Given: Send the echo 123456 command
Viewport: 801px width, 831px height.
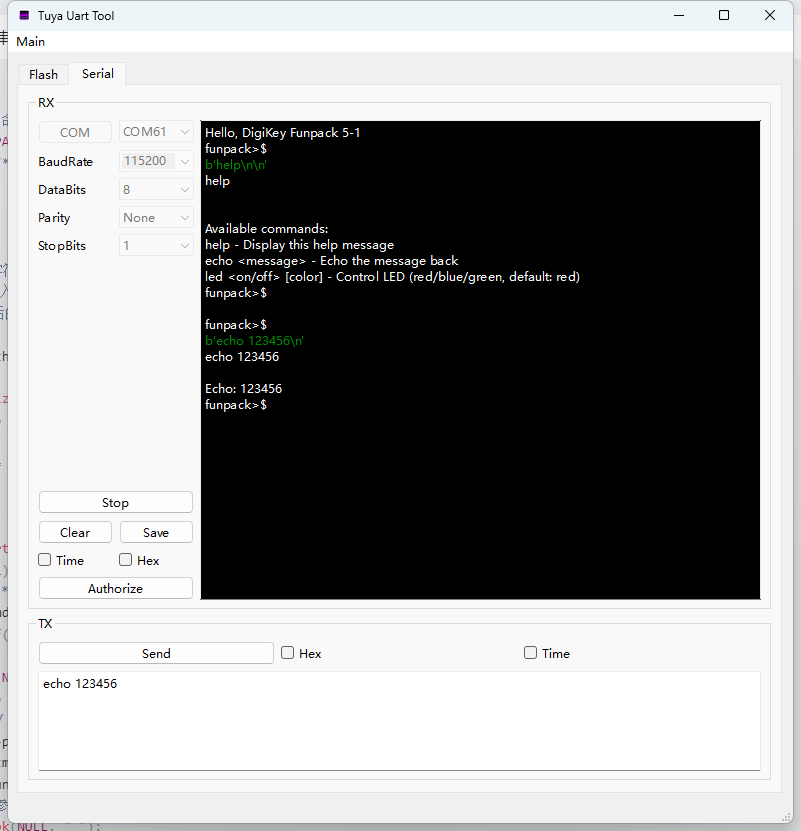Looking at the screenshot, I should tap(156, 653).
